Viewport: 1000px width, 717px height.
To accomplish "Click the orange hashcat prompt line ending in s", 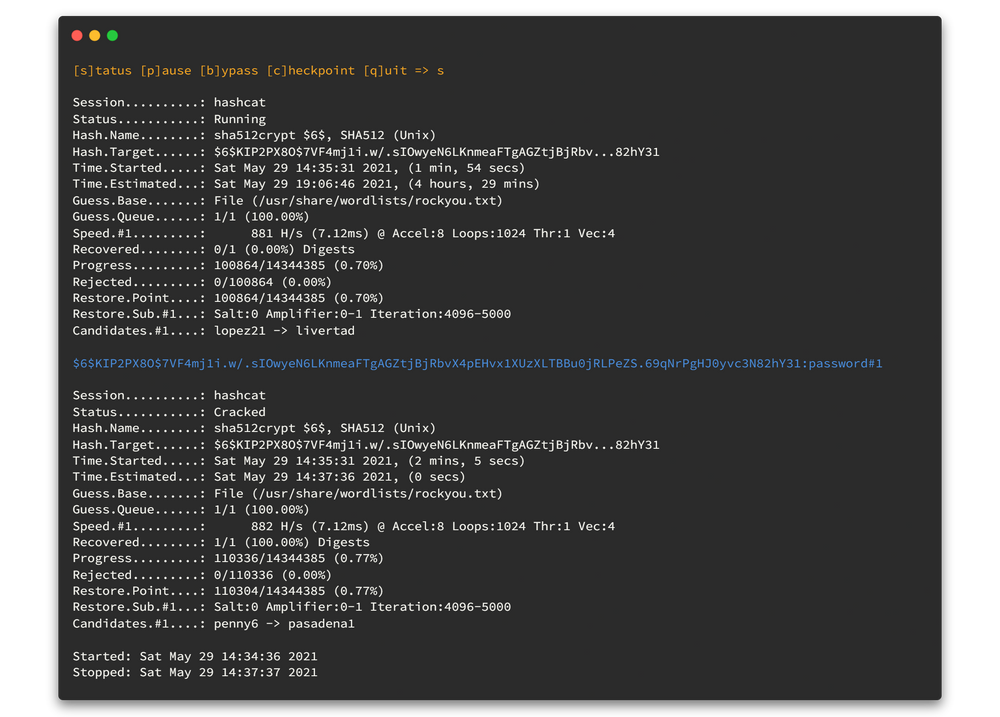I will tap(258, 70).
